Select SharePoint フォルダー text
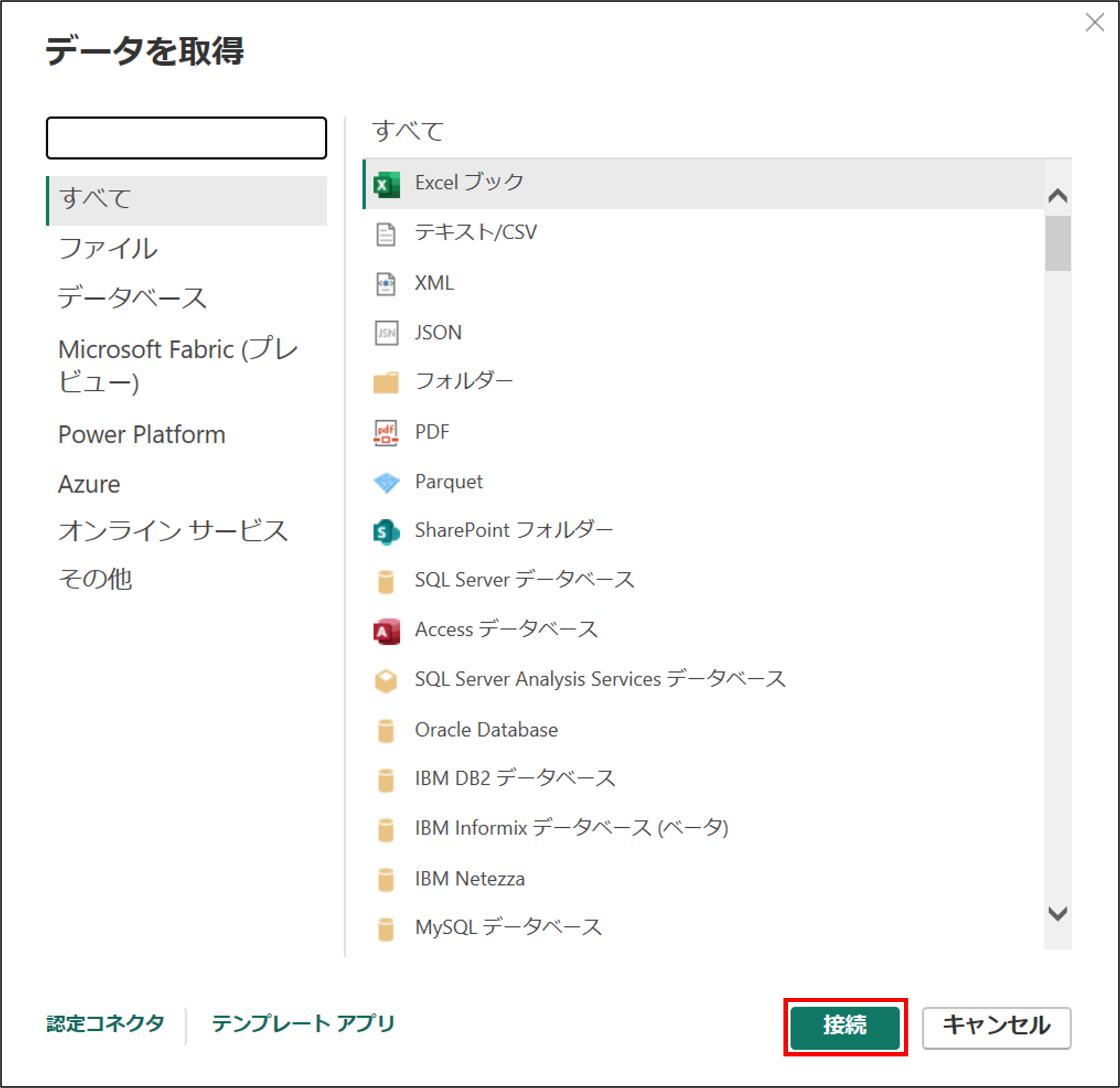The height and width of the screenshot is (1088, 1120). point(514,530)
